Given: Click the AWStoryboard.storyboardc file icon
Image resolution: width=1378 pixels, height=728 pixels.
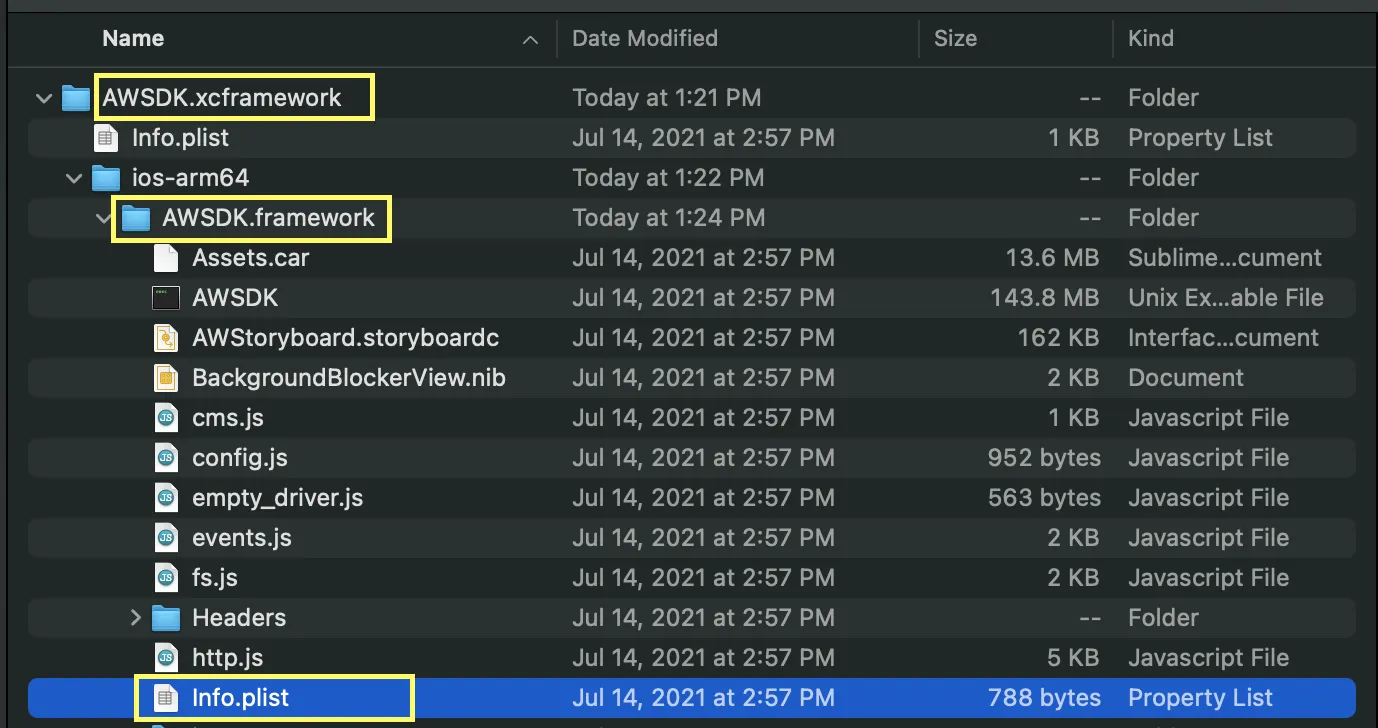Looking at the screenshot, I should tap(166, 338).
